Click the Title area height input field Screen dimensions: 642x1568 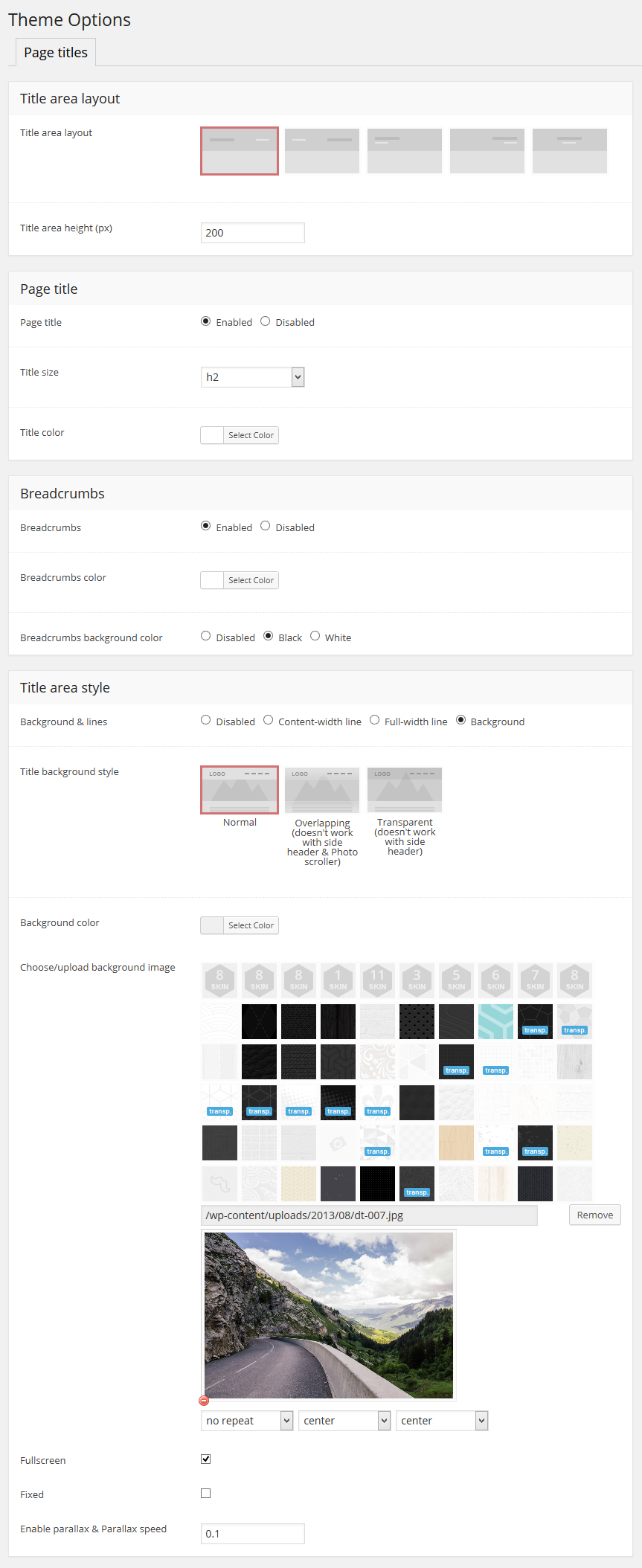click(x=252, y=233)
